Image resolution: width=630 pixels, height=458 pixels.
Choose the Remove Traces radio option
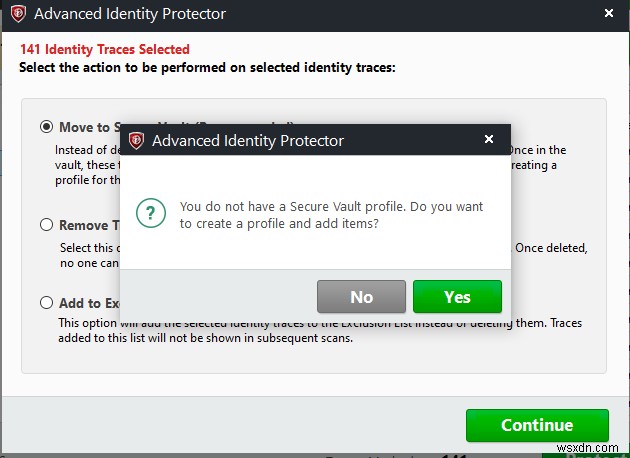pos(46,225)
